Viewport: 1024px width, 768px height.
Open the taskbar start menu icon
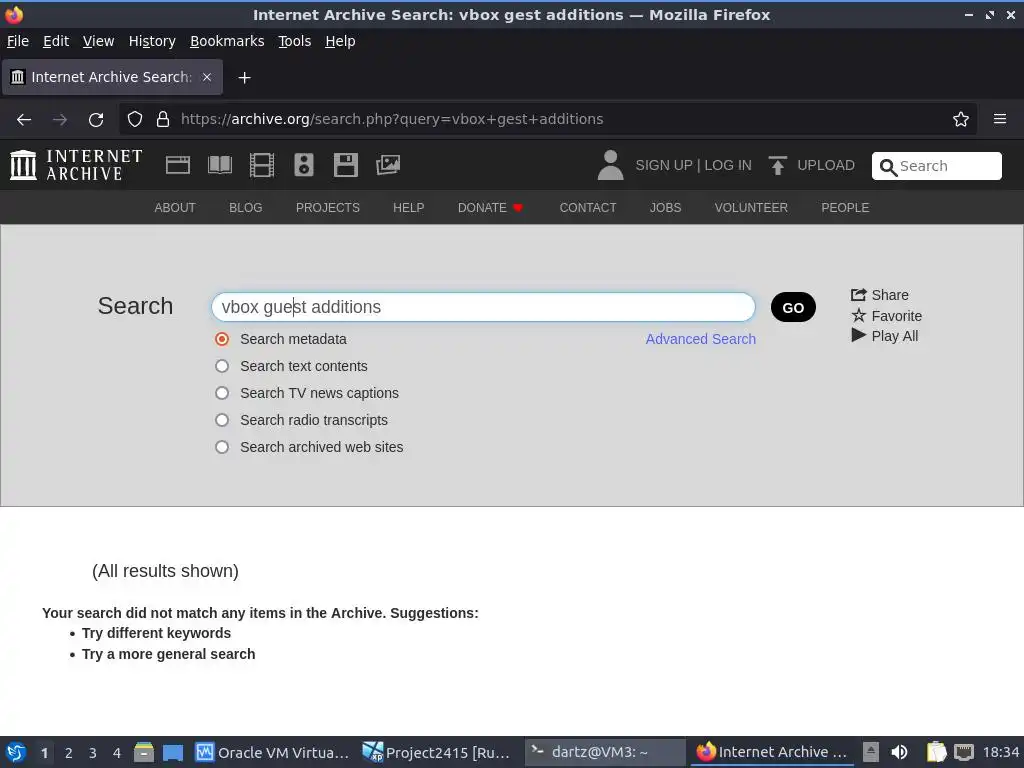[x=16, y=753]
